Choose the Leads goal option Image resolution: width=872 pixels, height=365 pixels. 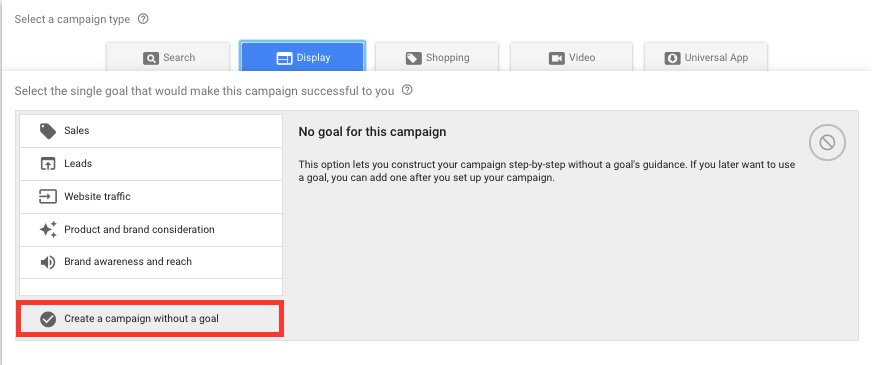[151, 164]
